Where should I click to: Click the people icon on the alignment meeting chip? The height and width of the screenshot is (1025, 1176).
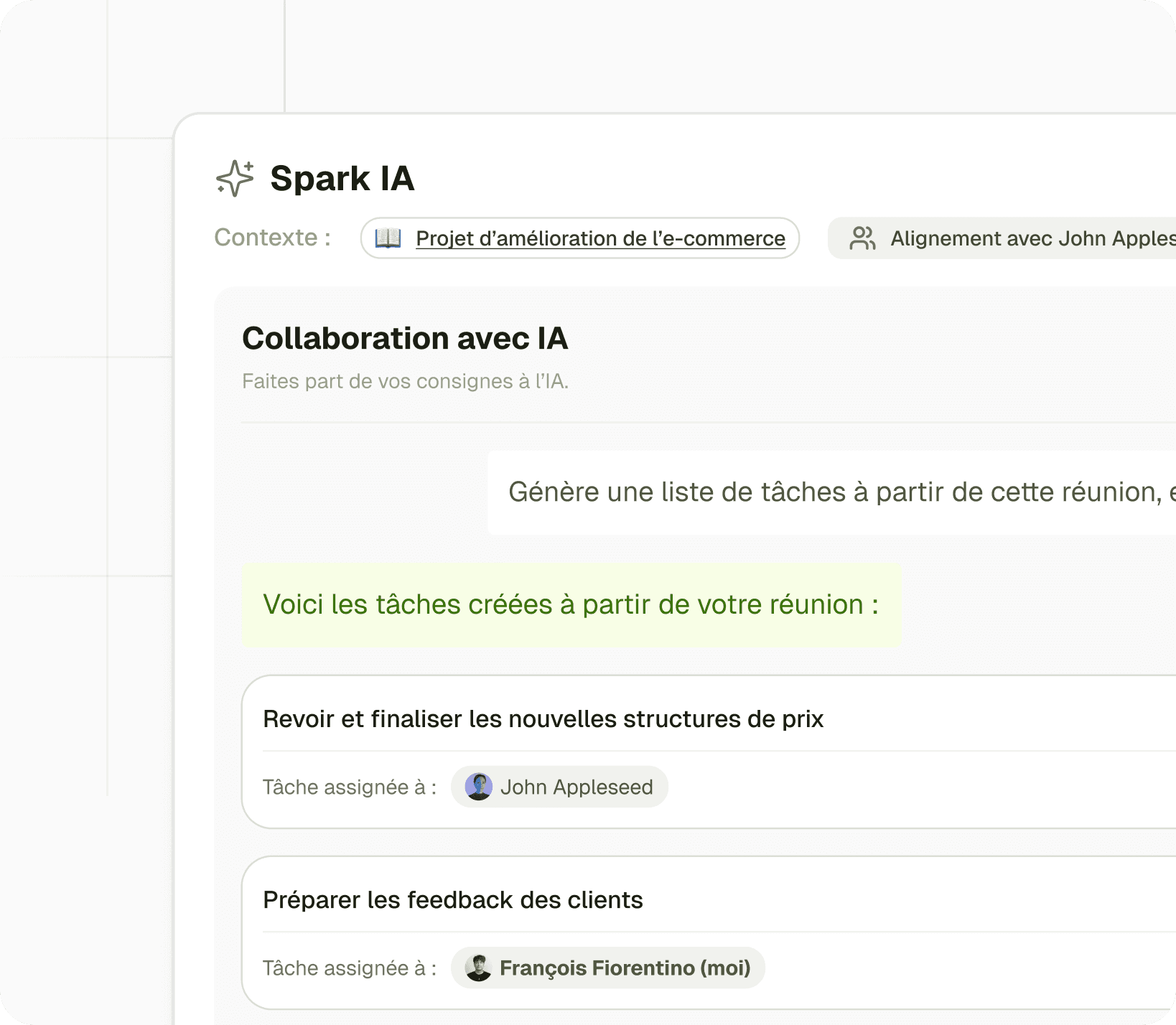(x=863, y=238)
